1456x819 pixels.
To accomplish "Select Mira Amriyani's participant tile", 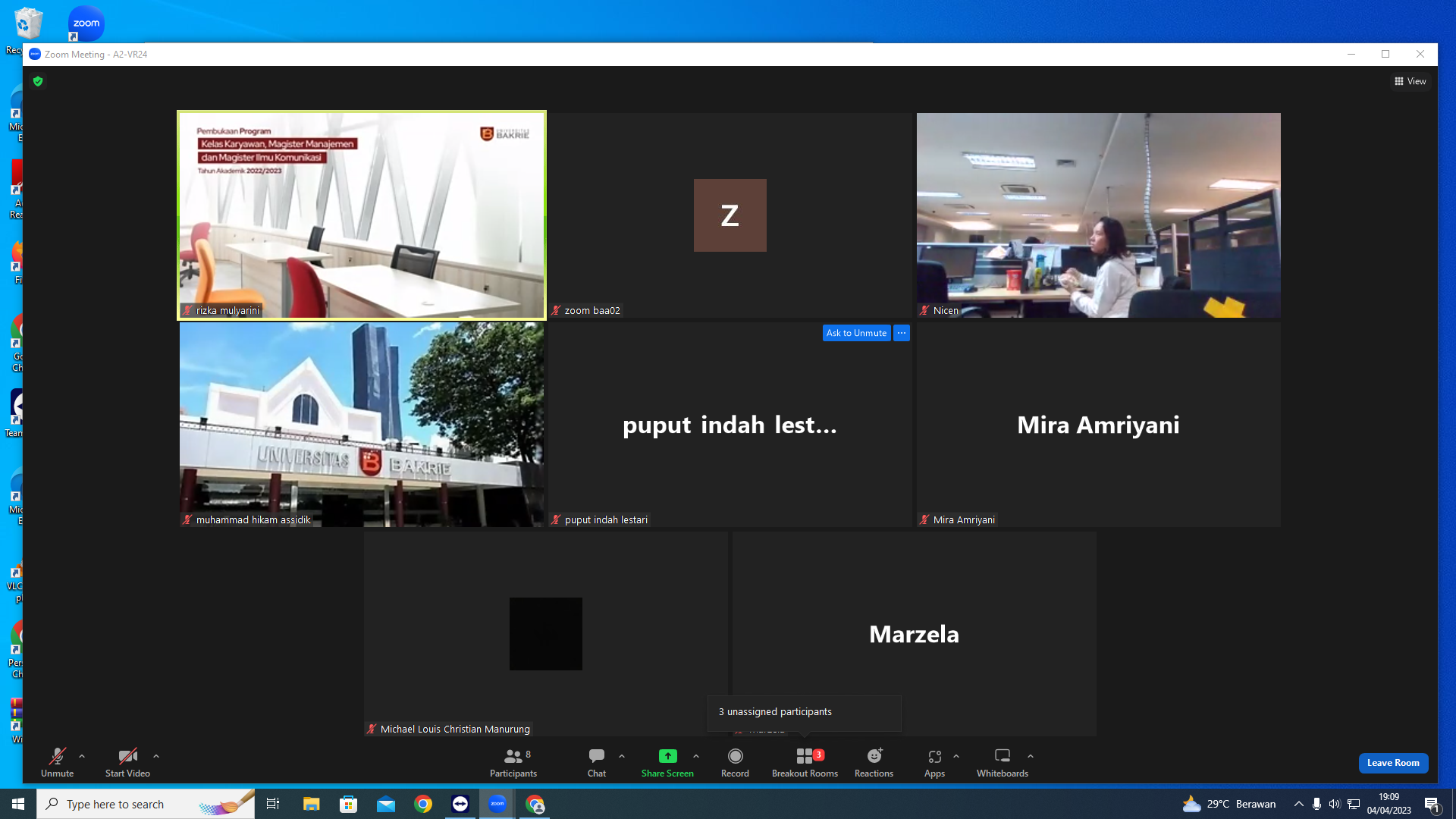I will coord(1099,425).
